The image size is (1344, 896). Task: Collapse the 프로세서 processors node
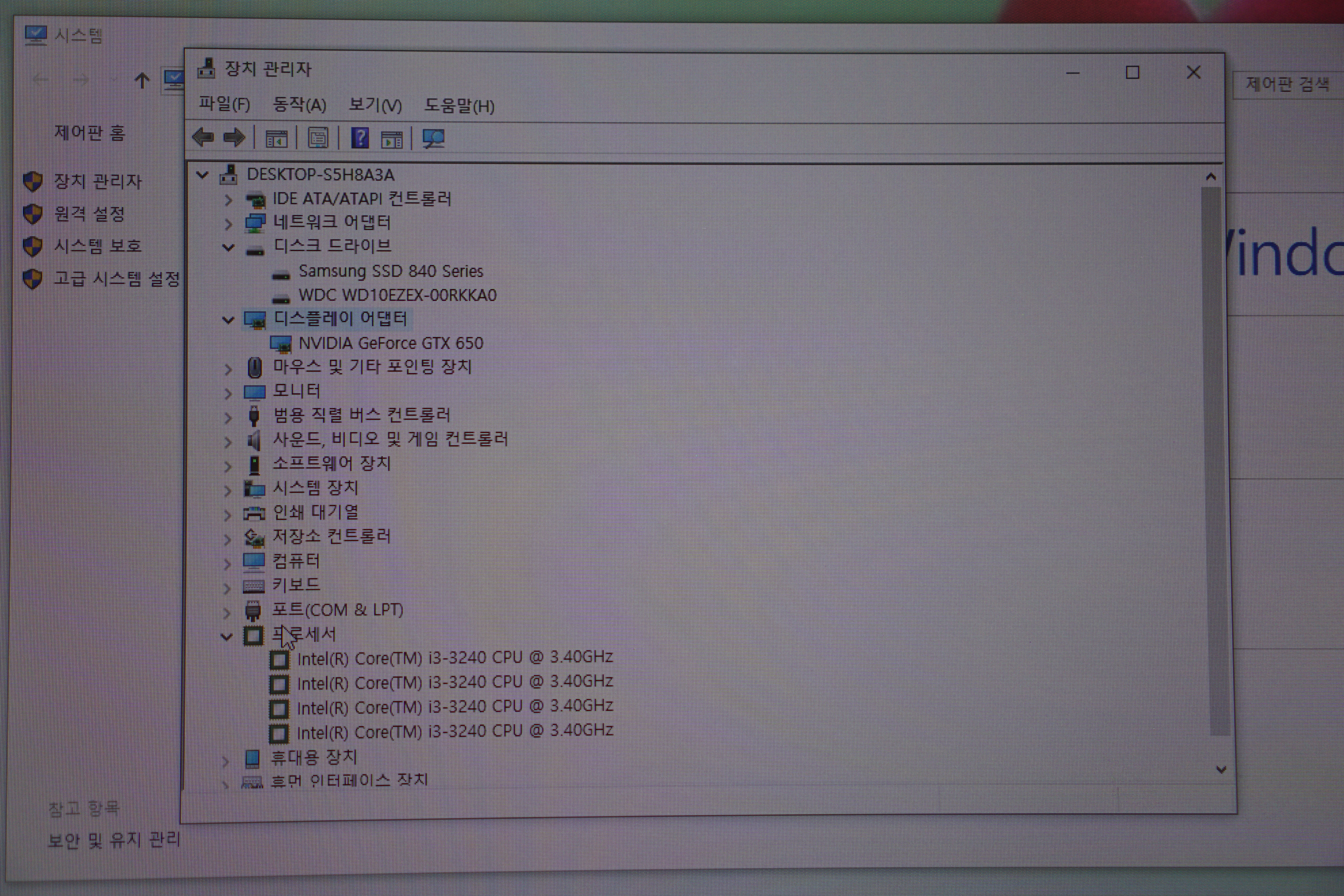tap(227, 636)
